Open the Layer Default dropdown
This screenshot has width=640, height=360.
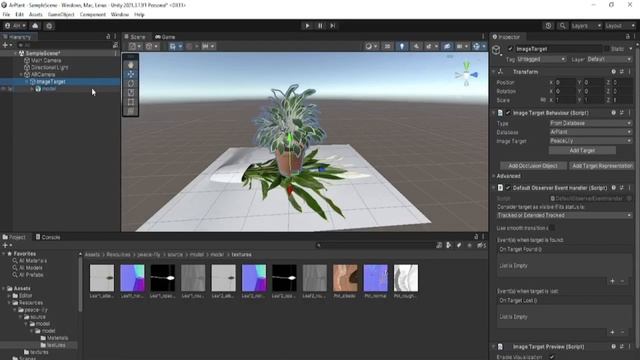609,60
